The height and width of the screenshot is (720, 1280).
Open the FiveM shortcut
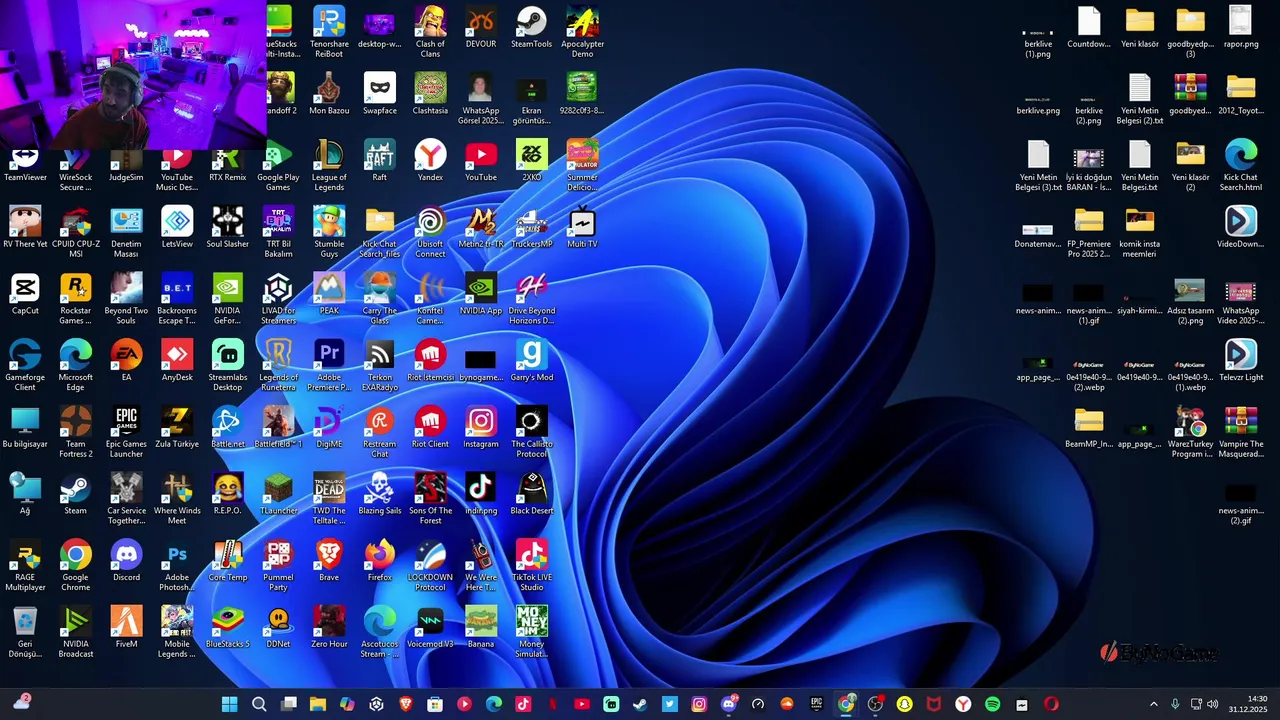[126, 628]
